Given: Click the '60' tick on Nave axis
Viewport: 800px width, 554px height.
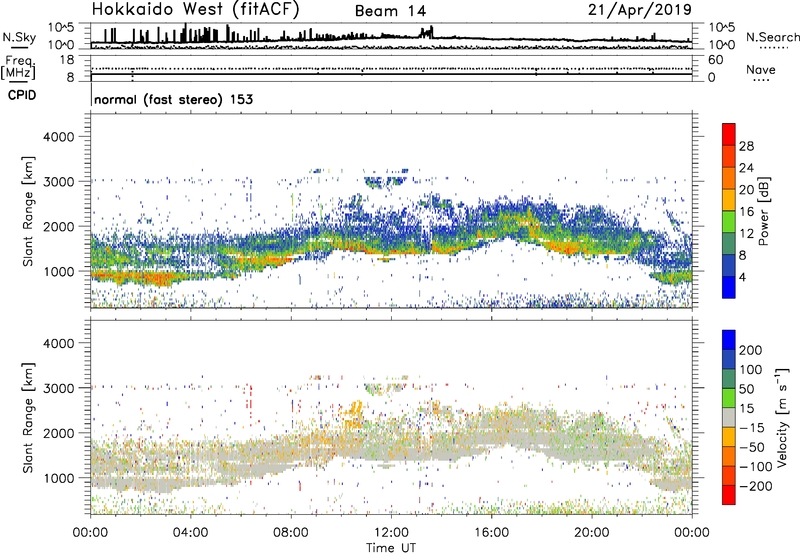Looking at the screenshot, I should pos(715,60).
